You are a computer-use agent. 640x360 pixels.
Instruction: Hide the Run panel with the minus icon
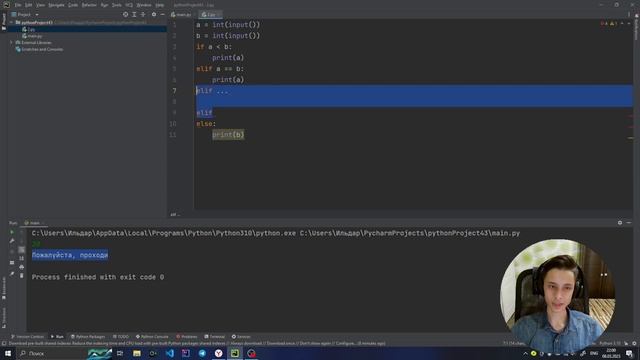pyautogui.click(x=629, y=223)
